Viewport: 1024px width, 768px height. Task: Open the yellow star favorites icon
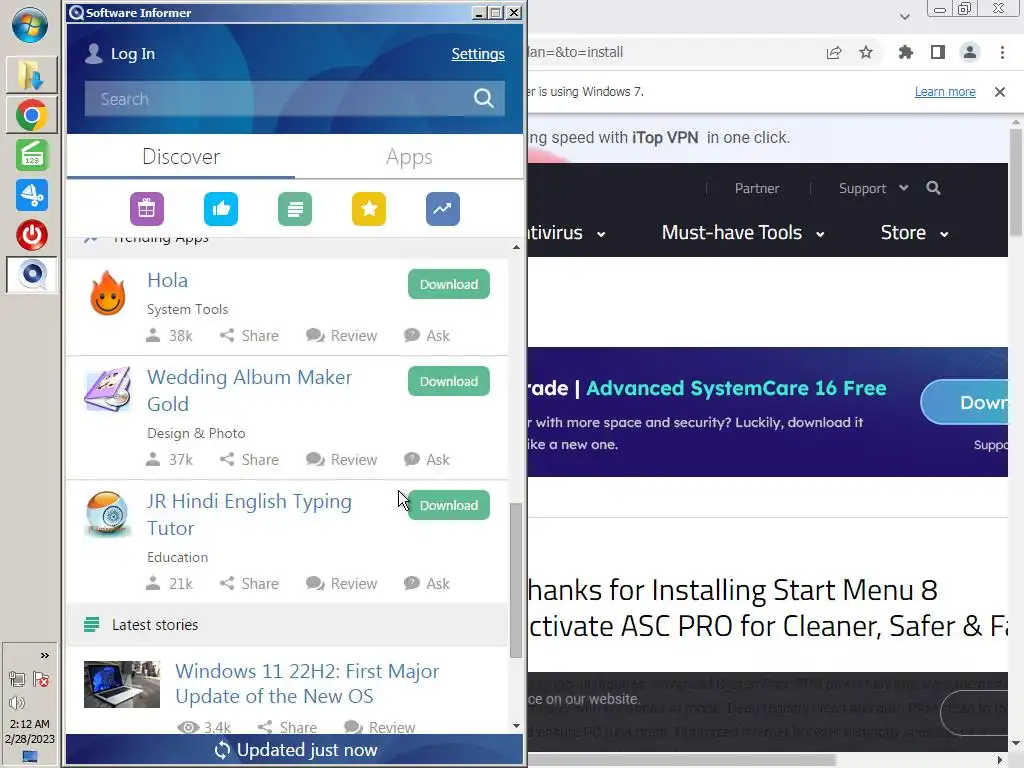[369, 209]
